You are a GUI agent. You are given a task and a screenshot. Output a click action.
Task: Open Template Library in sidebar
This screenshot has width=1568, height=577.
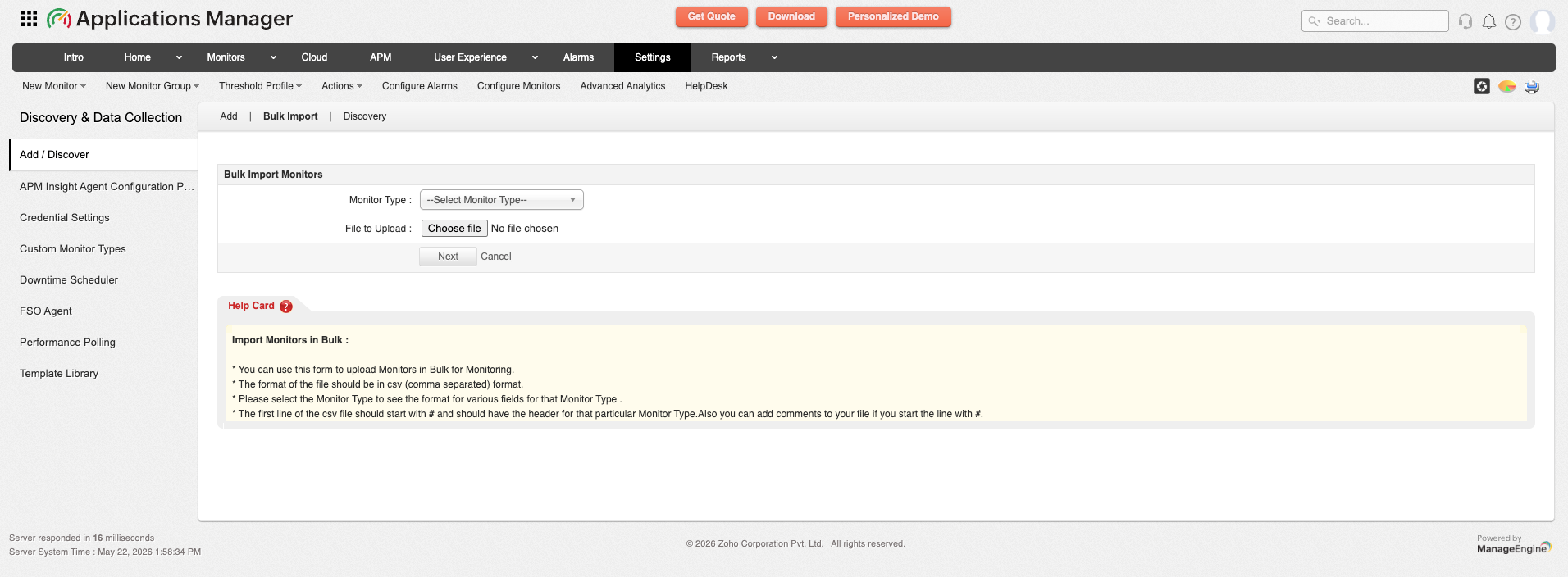click(59, 374)
